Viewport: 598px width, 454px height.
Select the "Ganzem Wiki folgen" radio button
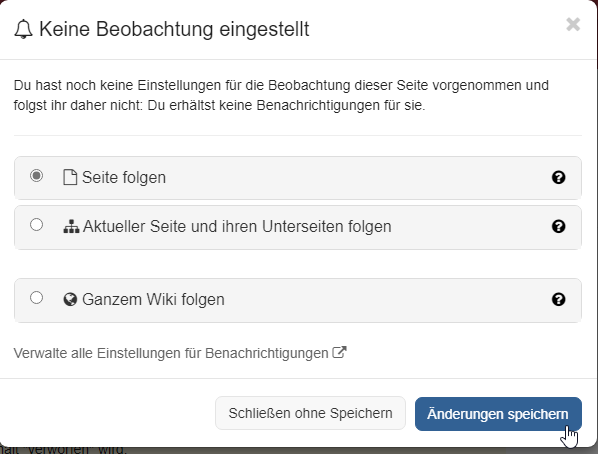(37, 298)
